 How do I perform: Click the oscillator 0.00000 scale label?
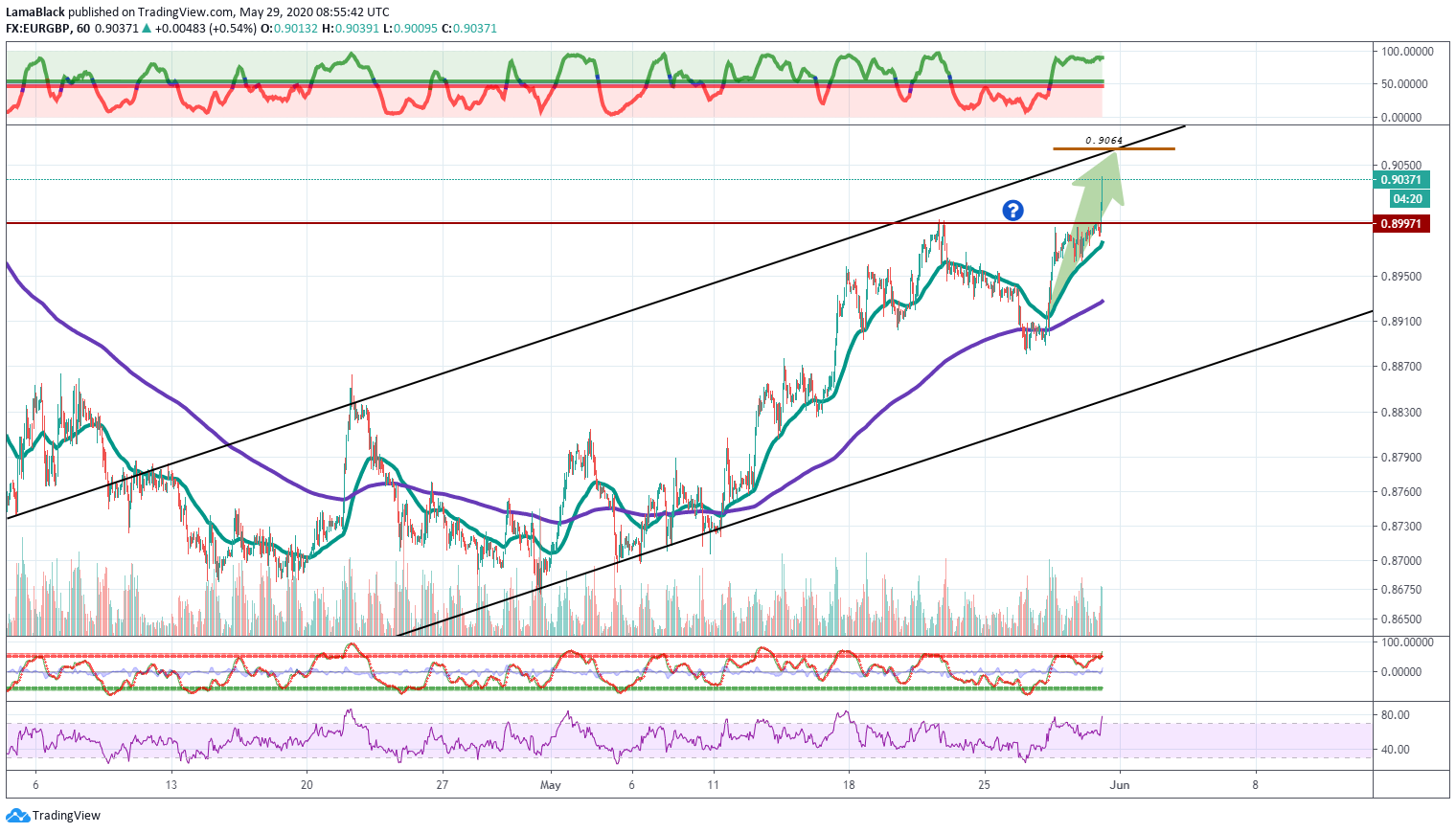pos(1401,672)
